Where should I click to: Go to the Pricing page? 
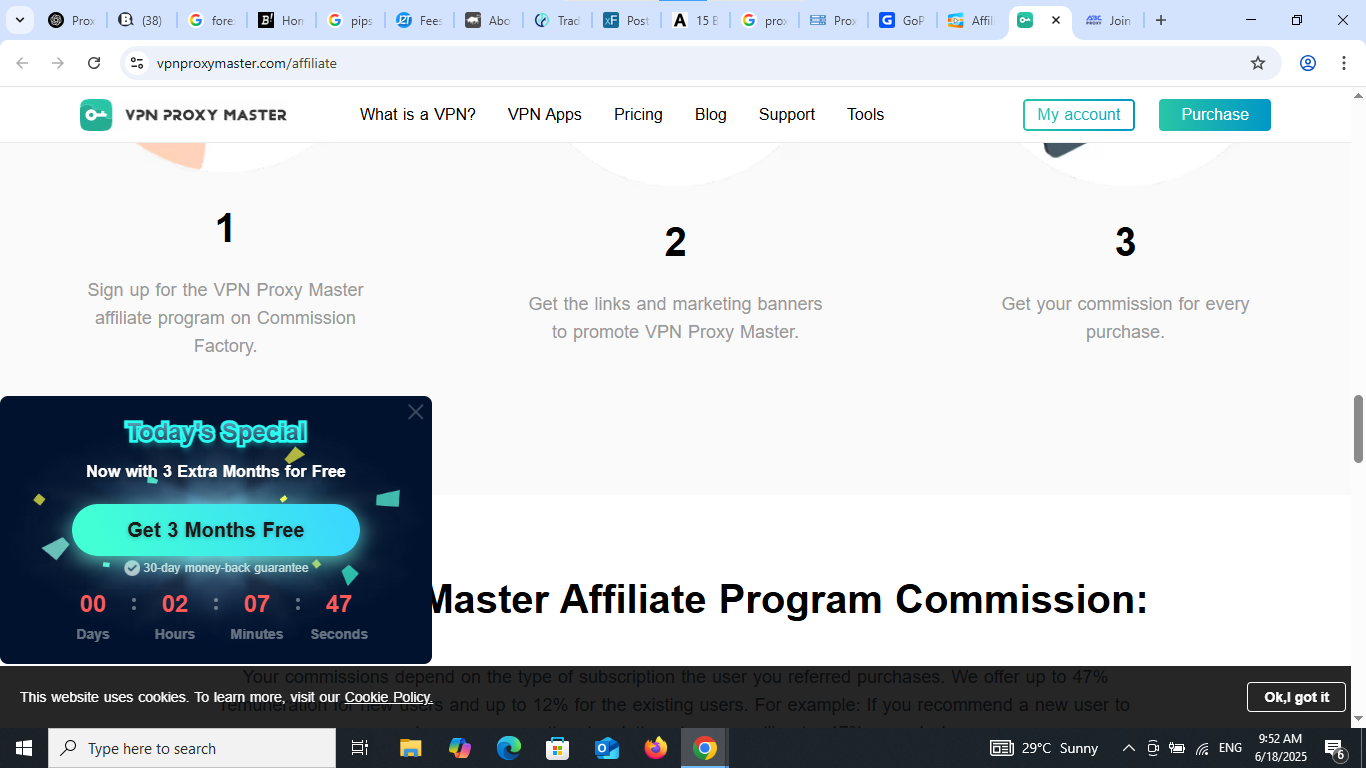pos(638,114)
